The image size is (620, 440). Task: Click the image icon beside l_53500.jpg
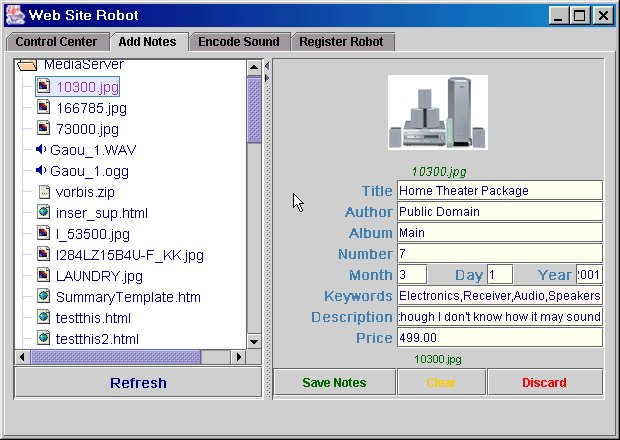tap(43, 233)
